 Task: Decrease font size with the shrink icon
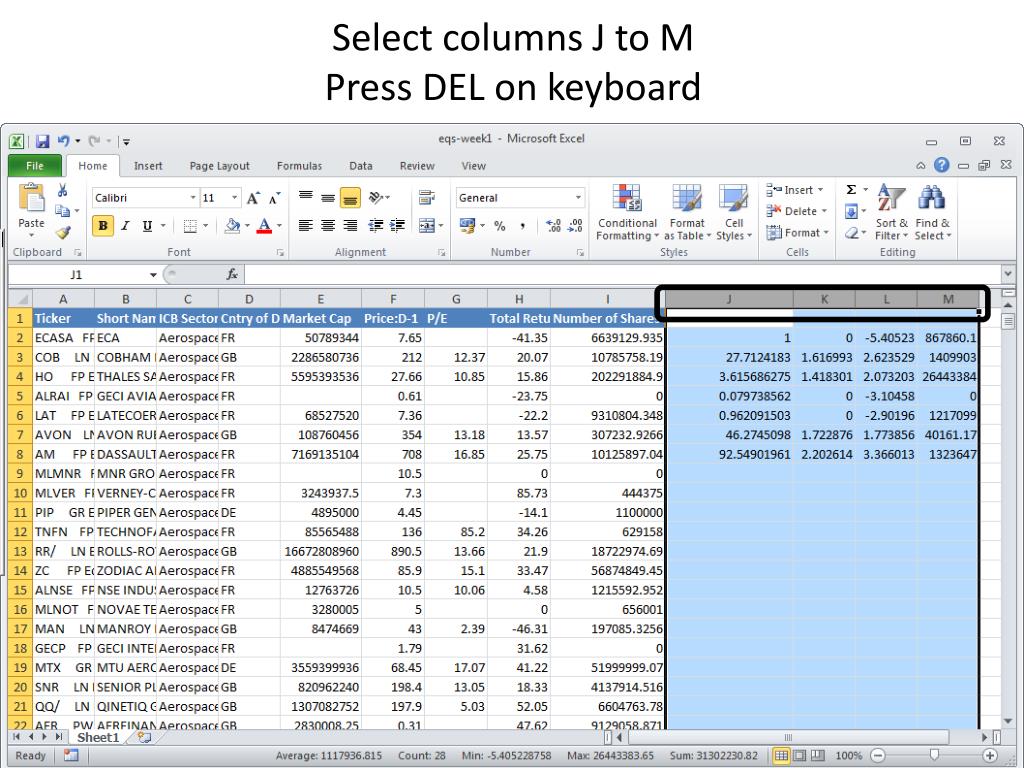[275, 198]
